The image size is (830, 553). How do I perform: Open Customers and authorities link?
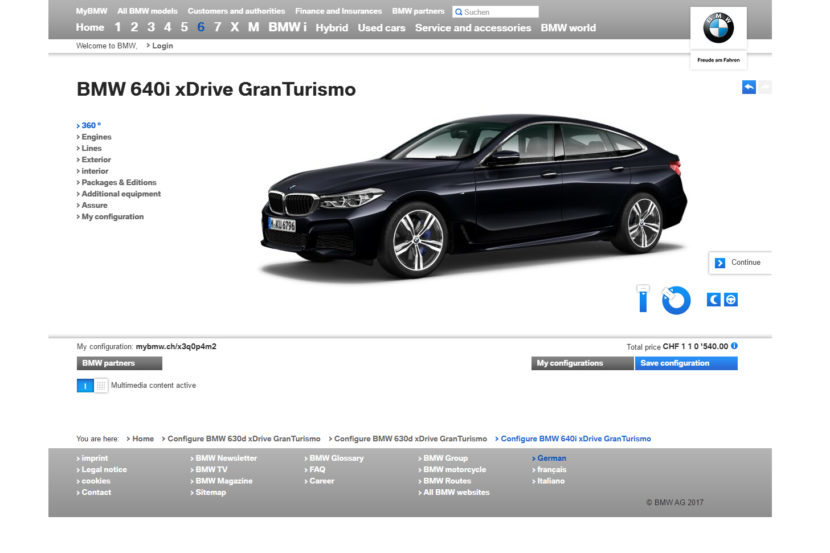click(236, 11)
